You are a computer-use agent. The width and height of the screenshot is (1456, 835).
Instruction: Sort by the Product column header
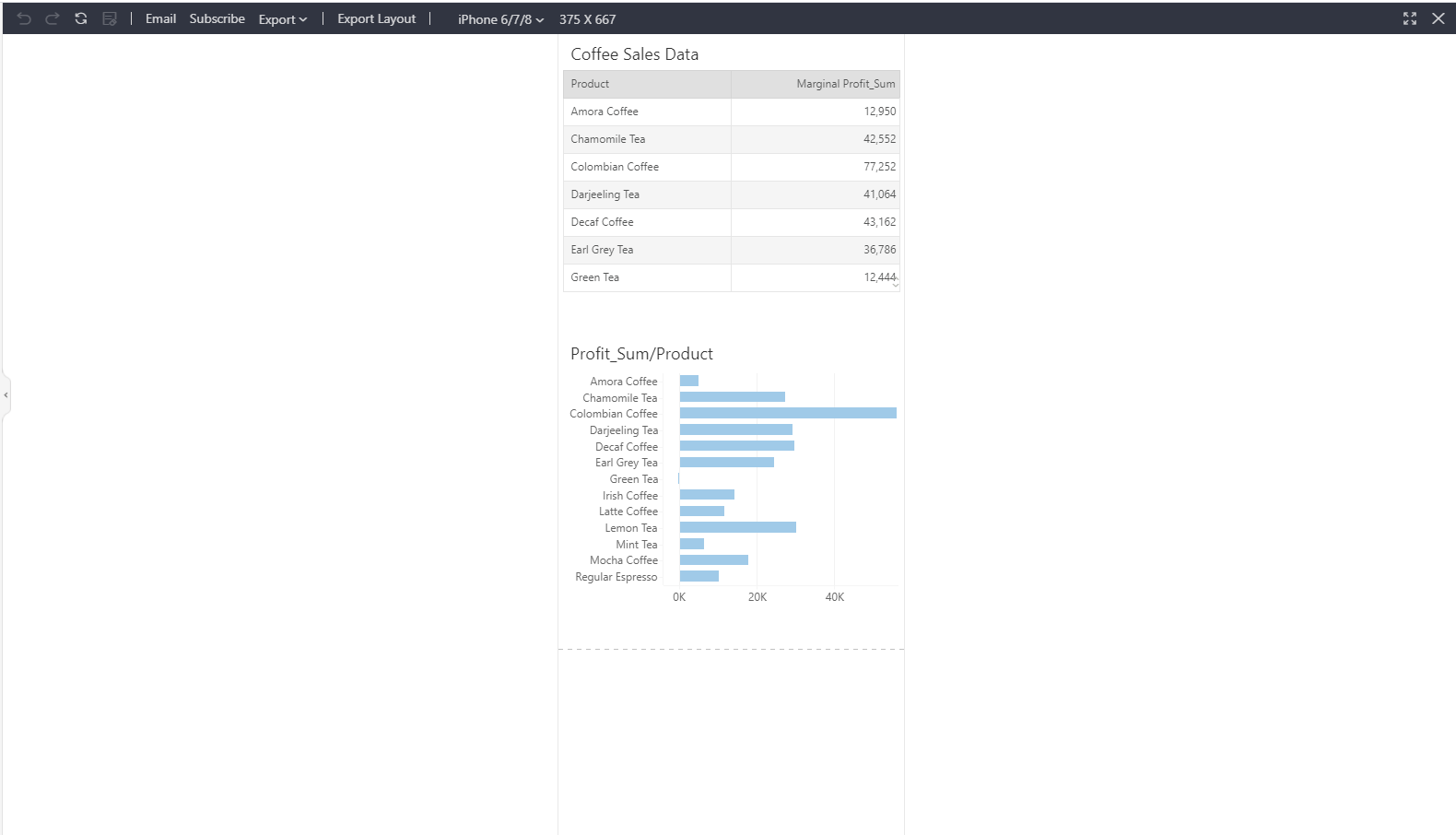pos(647,84)
